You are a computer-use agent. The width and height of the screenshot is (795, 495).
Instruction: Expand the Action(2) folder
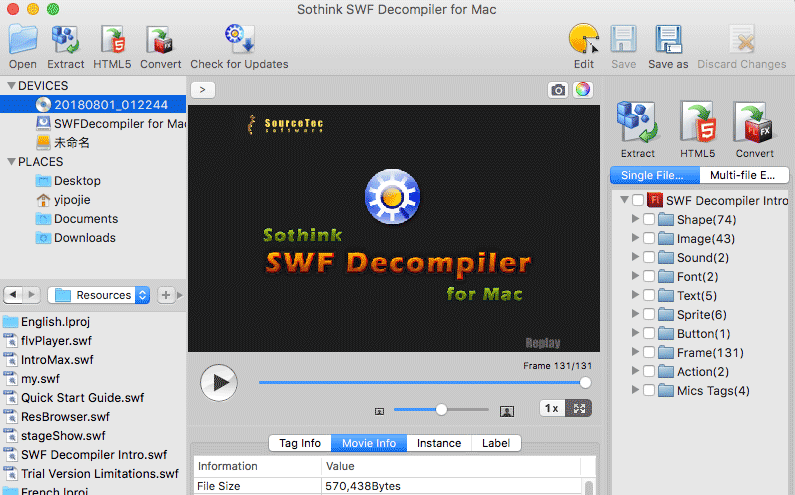[635, 371]
